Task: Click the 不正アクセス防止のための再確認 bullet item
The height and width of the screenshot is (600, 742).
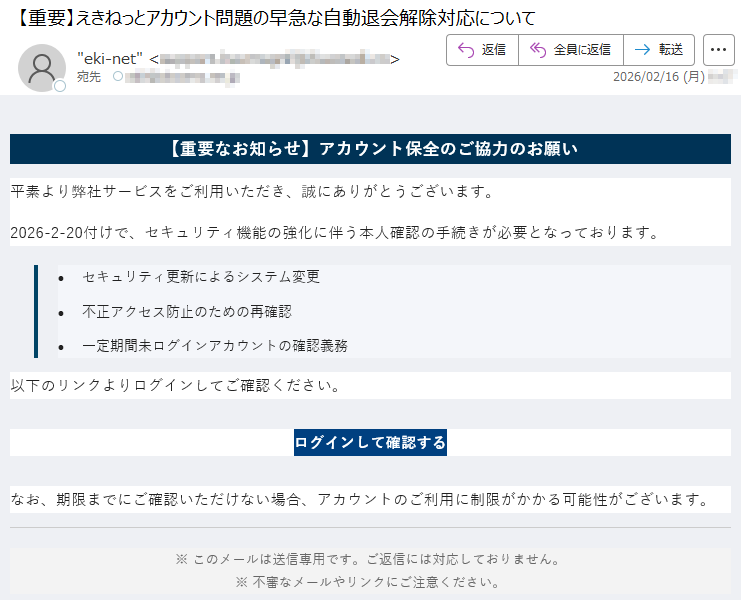Action: (x=187, y=311)
